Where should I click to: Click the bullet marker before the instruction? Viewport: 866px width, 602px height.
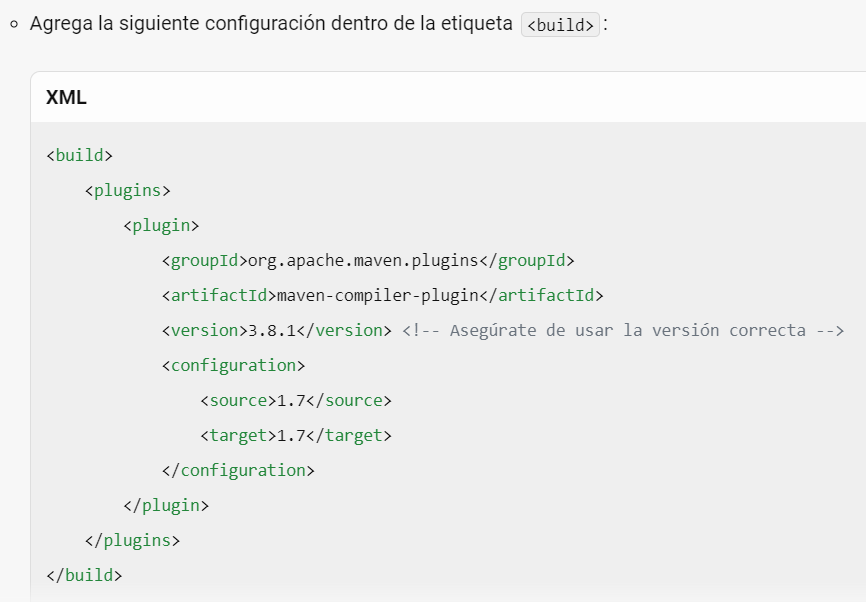coord(14,23)
